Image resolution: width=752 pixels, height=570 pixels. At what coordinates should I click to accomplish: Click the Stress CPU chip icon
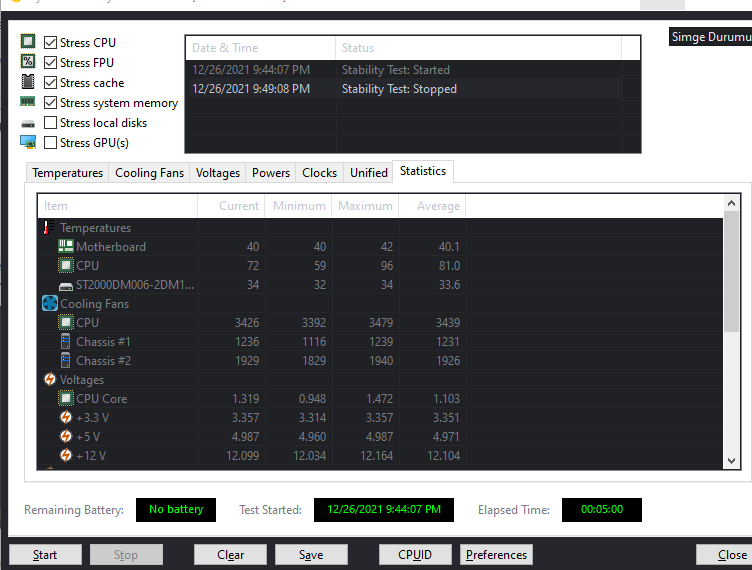pos(28,42)
